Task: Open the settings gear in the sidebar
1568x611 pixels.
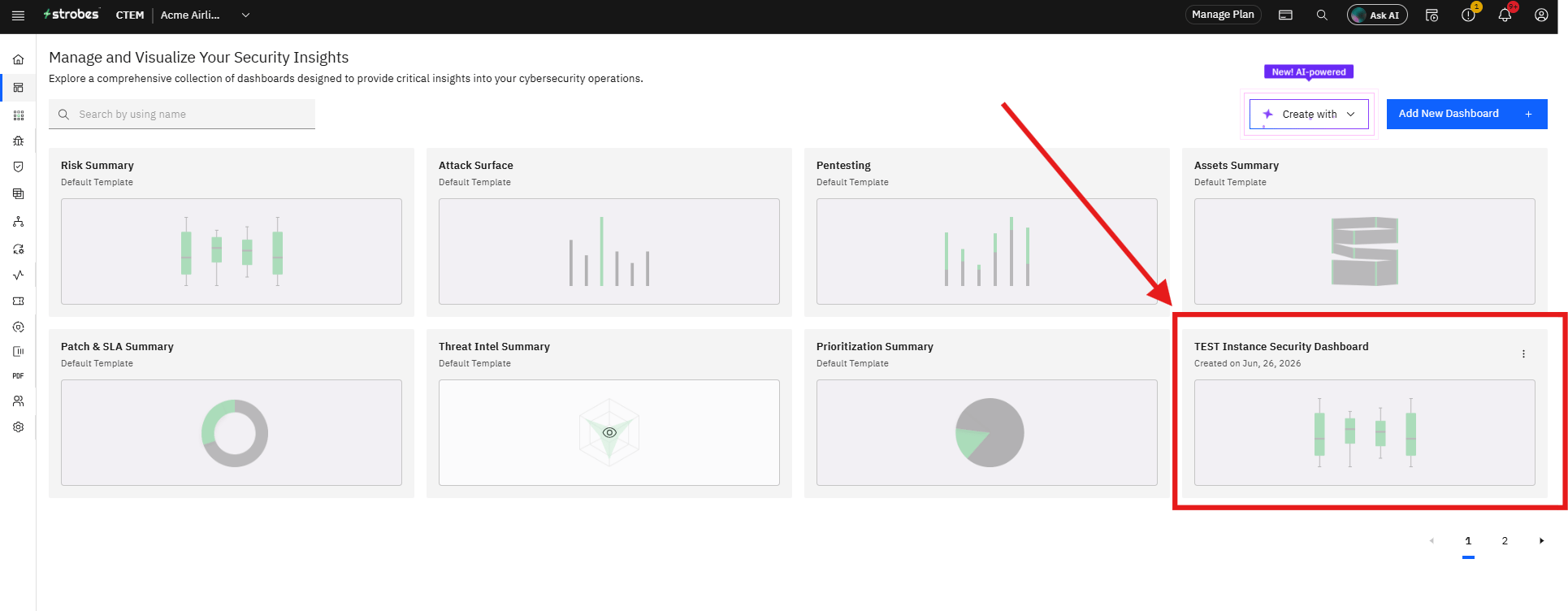Action: 18,427
